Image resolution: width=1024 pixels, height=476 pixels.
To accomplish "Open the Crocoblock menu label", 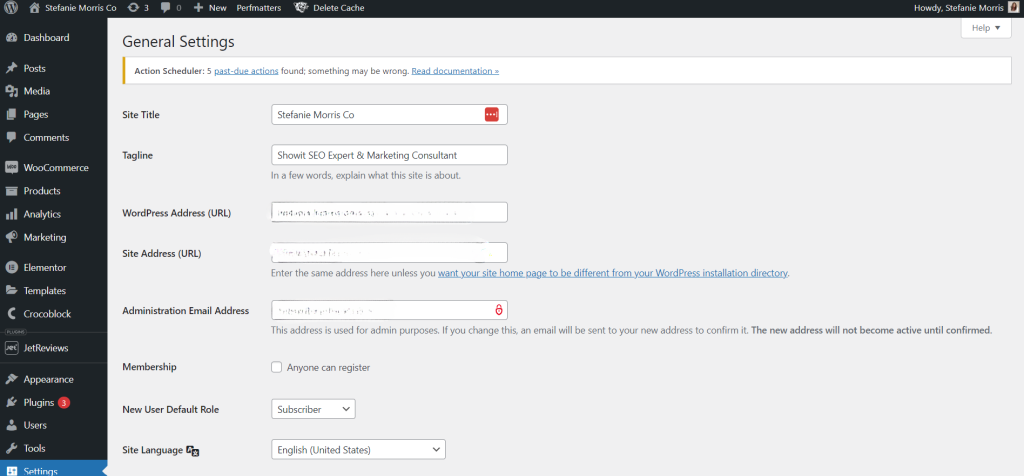I will tap(47, 314).
